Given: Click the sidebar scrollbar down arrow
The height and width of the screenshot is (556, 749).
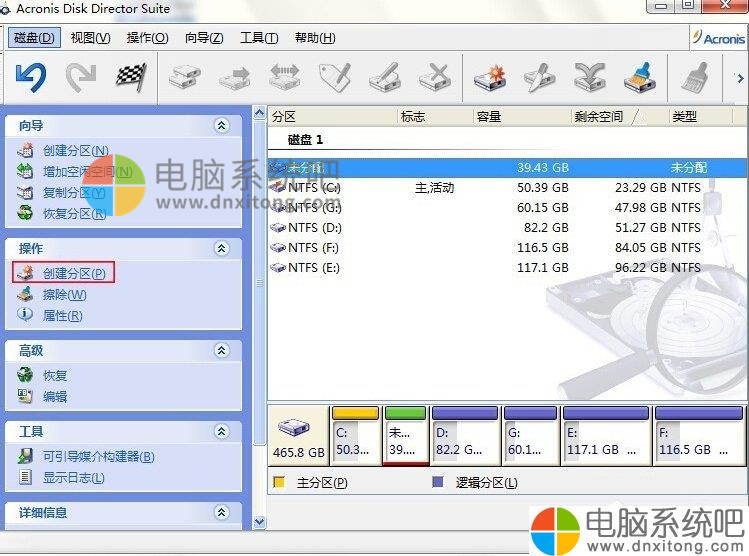Looking at the screenshot, I should 259,522.
